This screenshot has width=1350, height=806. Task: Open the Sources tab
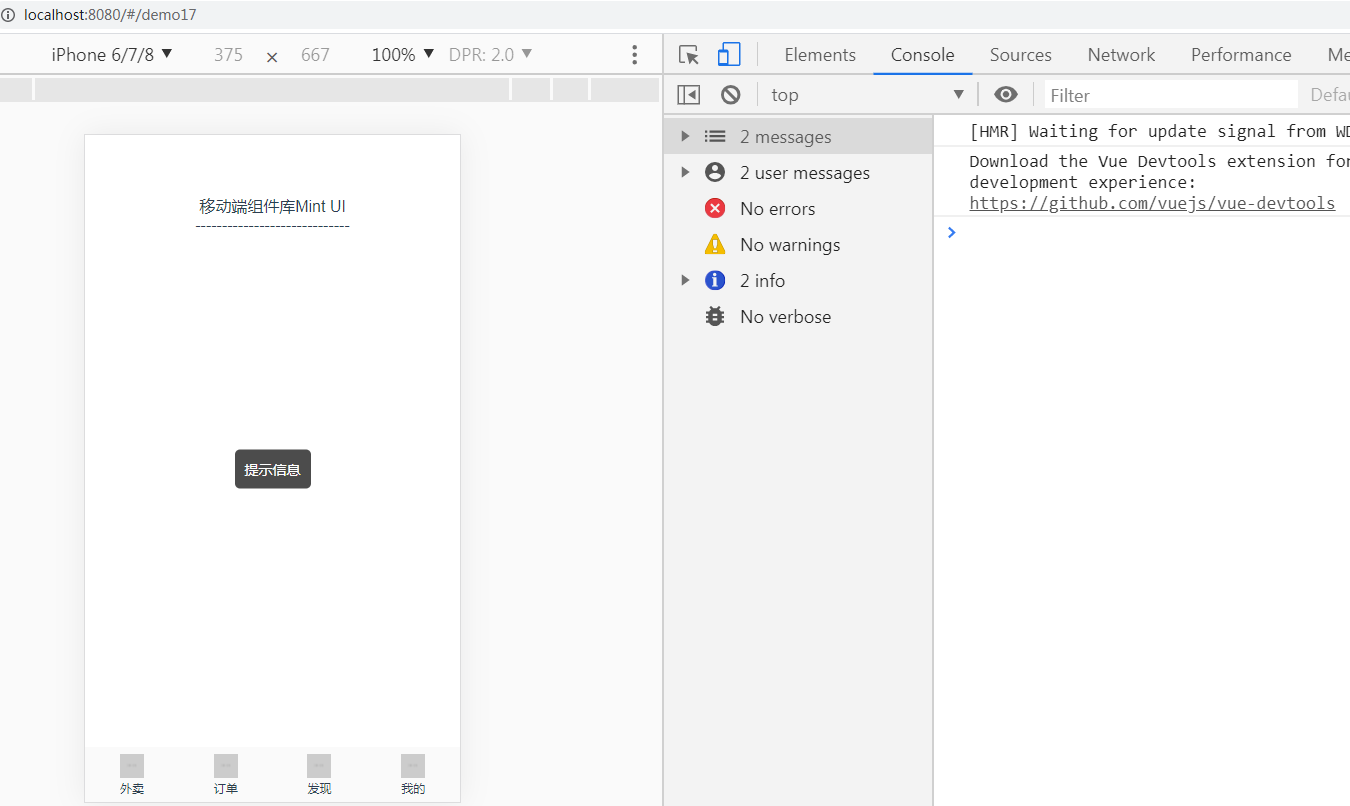(x=1021, y=55)
